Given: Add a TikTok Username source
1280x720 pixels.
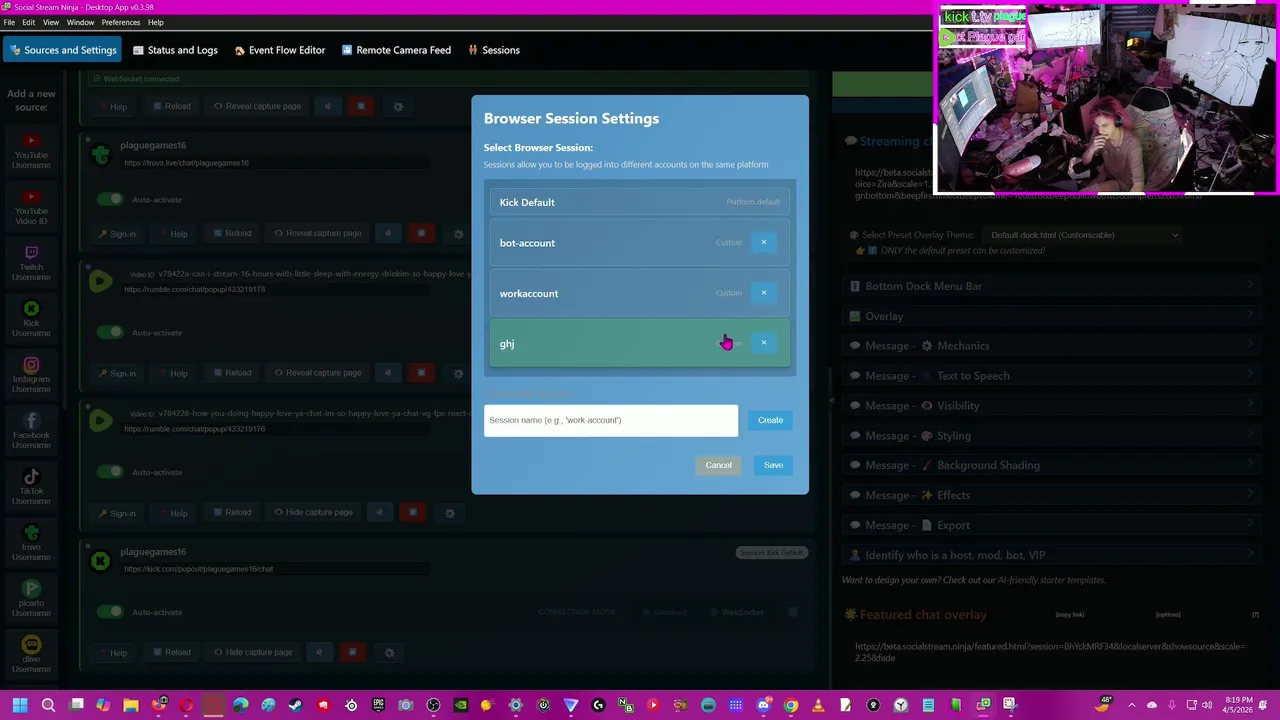Looking at the screenshot, I should (x=31, y=488).
